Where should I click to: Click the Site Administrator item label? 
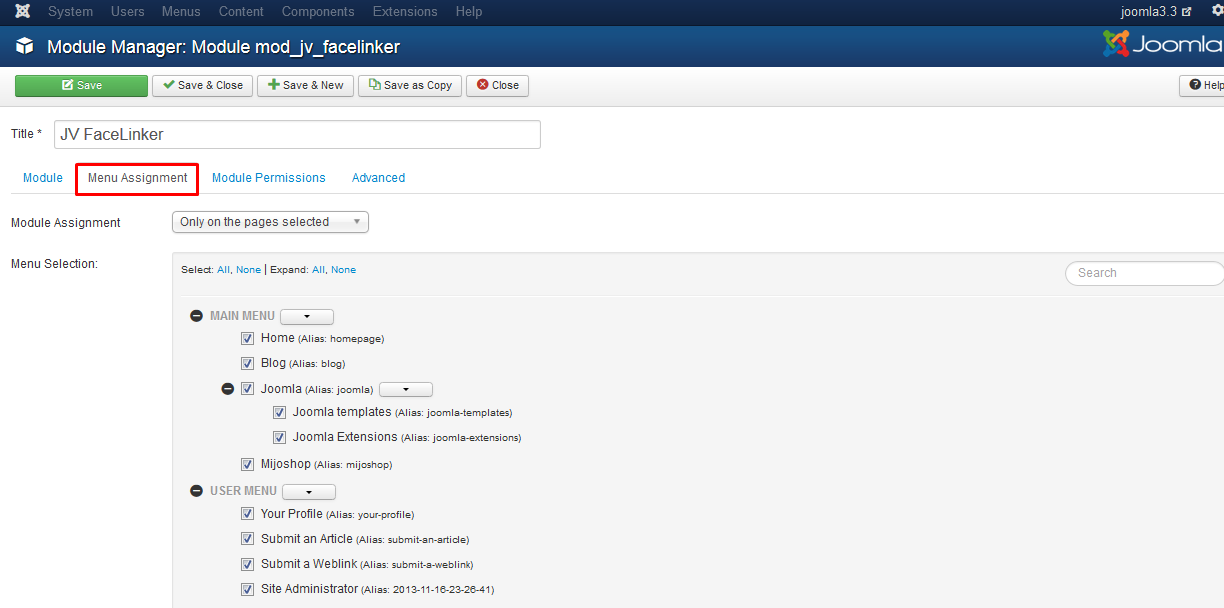tap(309, 589)
